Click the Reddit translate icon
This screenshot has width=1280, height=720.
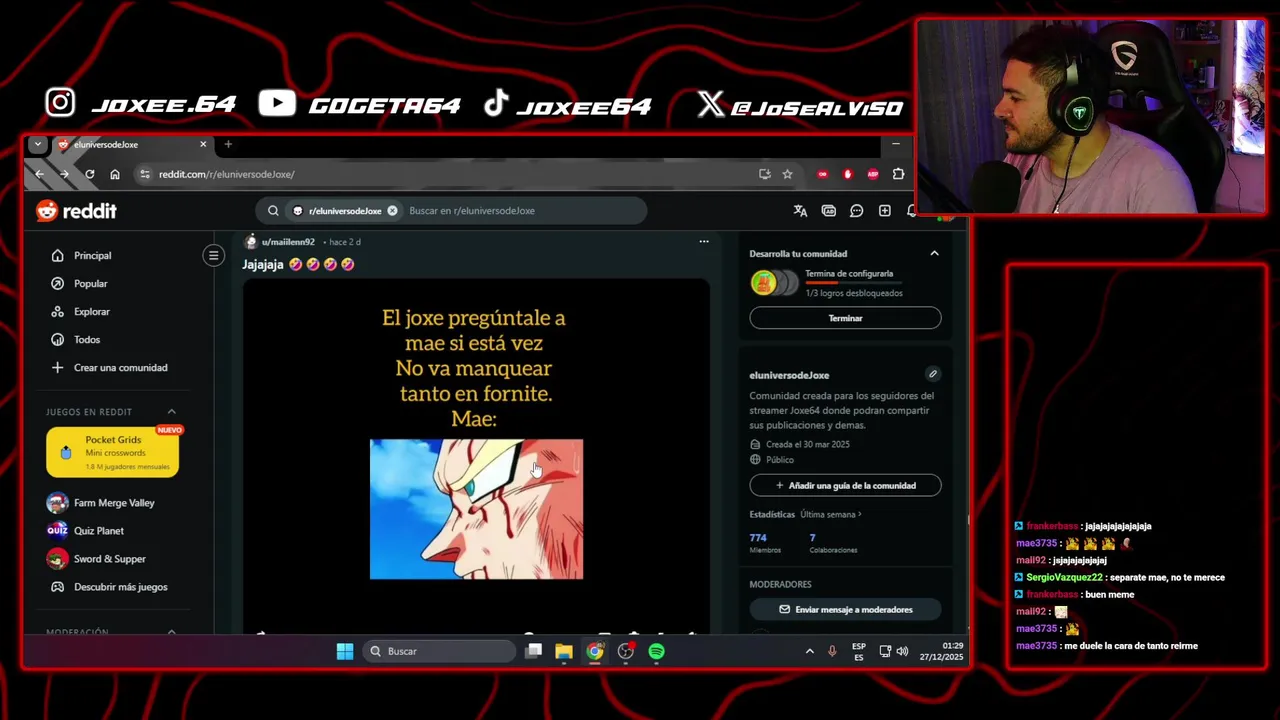click(x=800, y=211)
